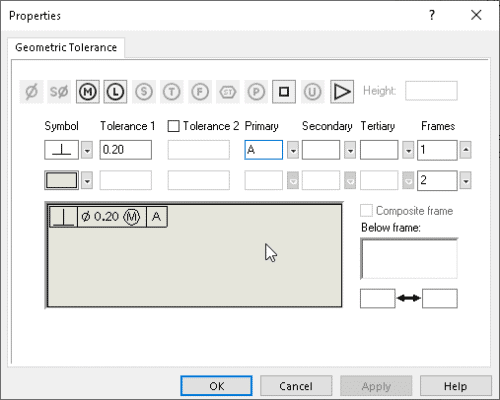Click datum A cell in preview
This screenshot has height=400, width=500.
coord(157,217)
